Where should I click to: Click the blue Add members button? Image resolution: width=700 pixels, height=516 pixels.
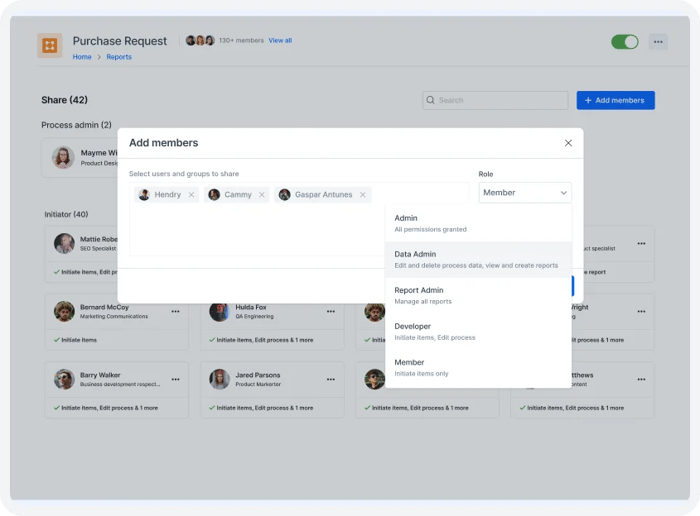(615, 100)
